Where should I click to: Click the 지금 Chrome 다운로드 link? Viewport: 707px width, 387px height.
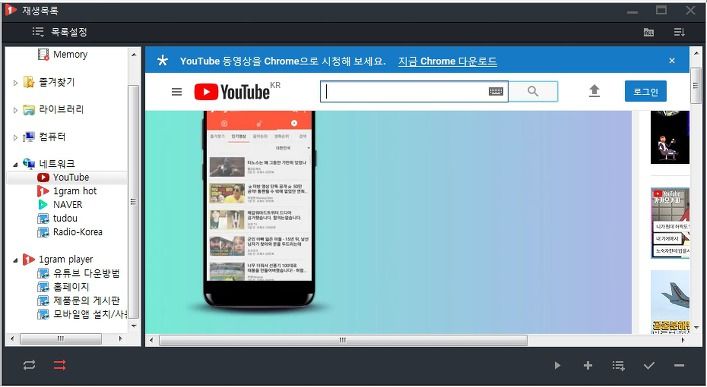(447, 61)
